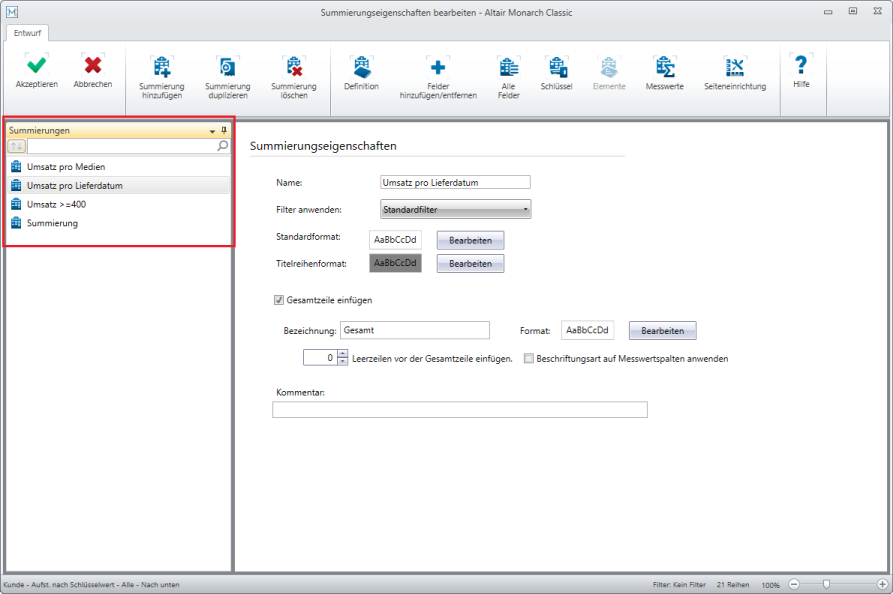Enable Beschriftungsart auf Messwertspalten anwenden checkbox
The width and height of the screenshot is (893, 594).
tap(529, 358)
